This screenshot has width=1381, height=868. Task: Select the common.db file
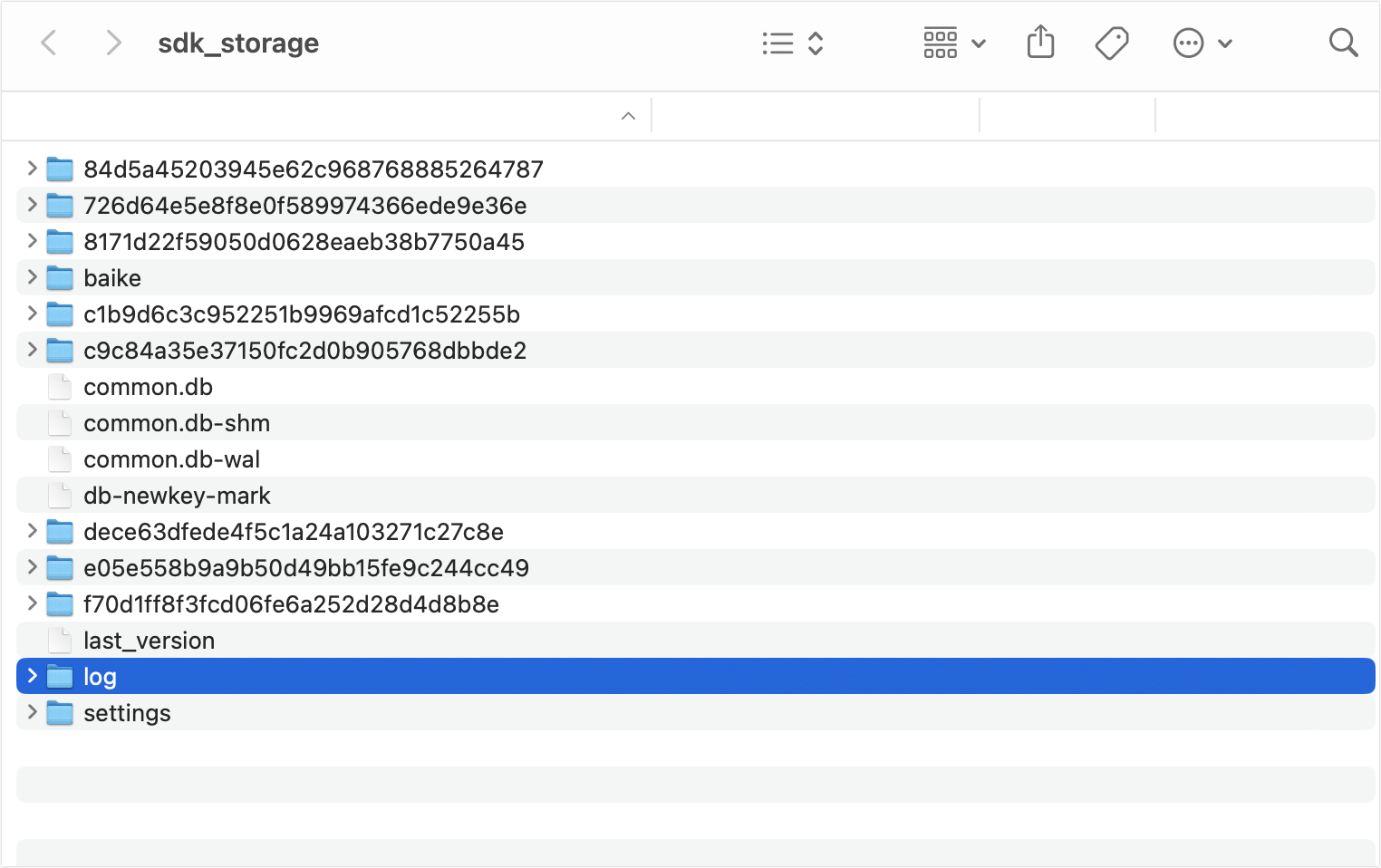(x=148, y=387)
